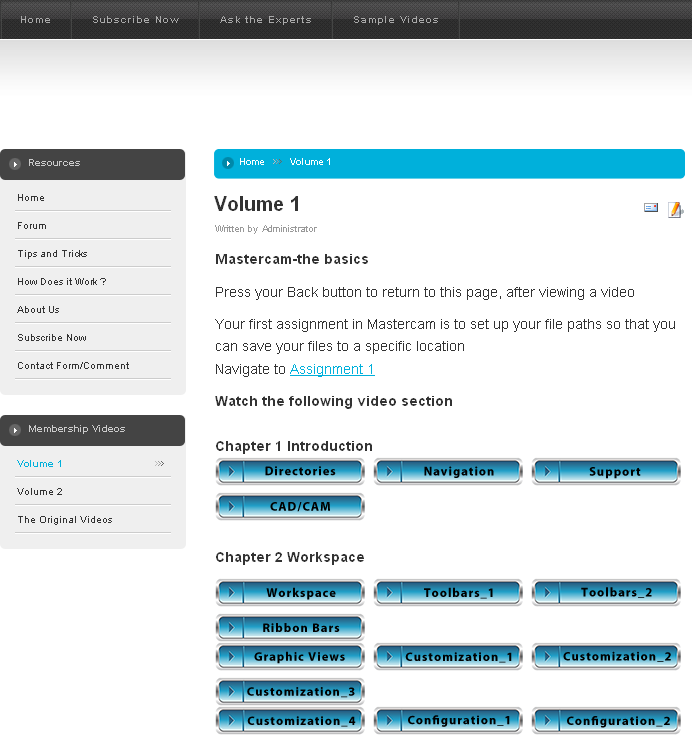Open Ask the Experts in top navigation
692x748 pixels.
[x=265, y=20]
